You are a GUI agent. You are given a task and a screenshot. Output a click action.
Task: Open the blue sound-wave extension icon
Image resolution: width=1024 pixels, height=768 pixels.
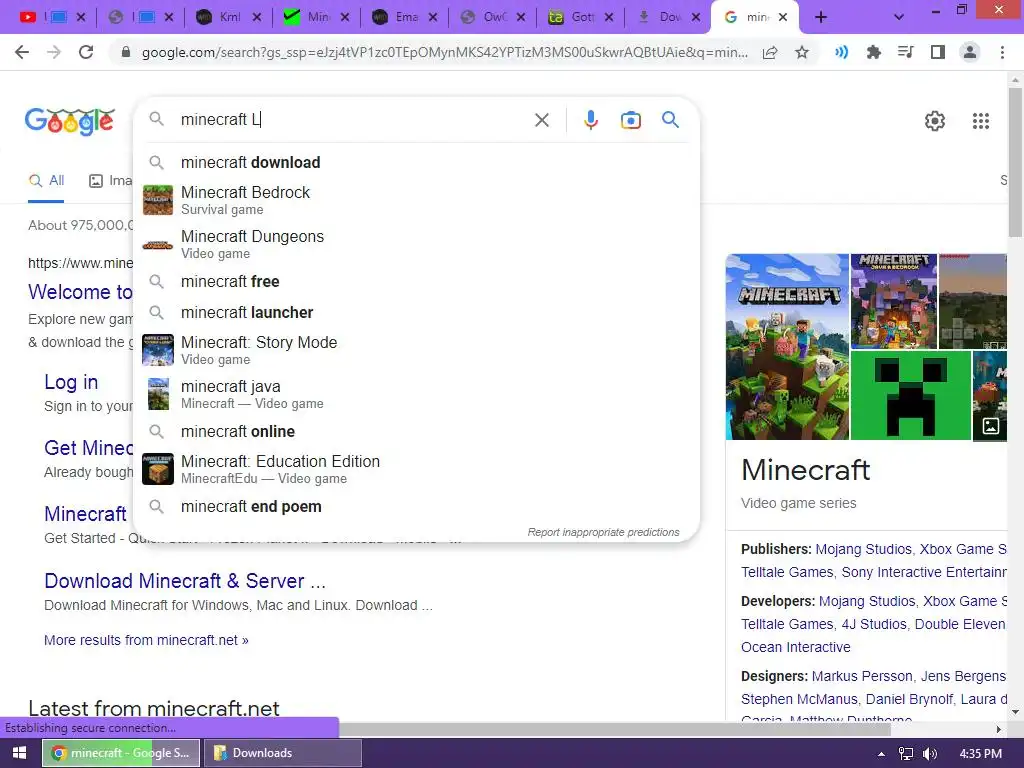point(841,52)
